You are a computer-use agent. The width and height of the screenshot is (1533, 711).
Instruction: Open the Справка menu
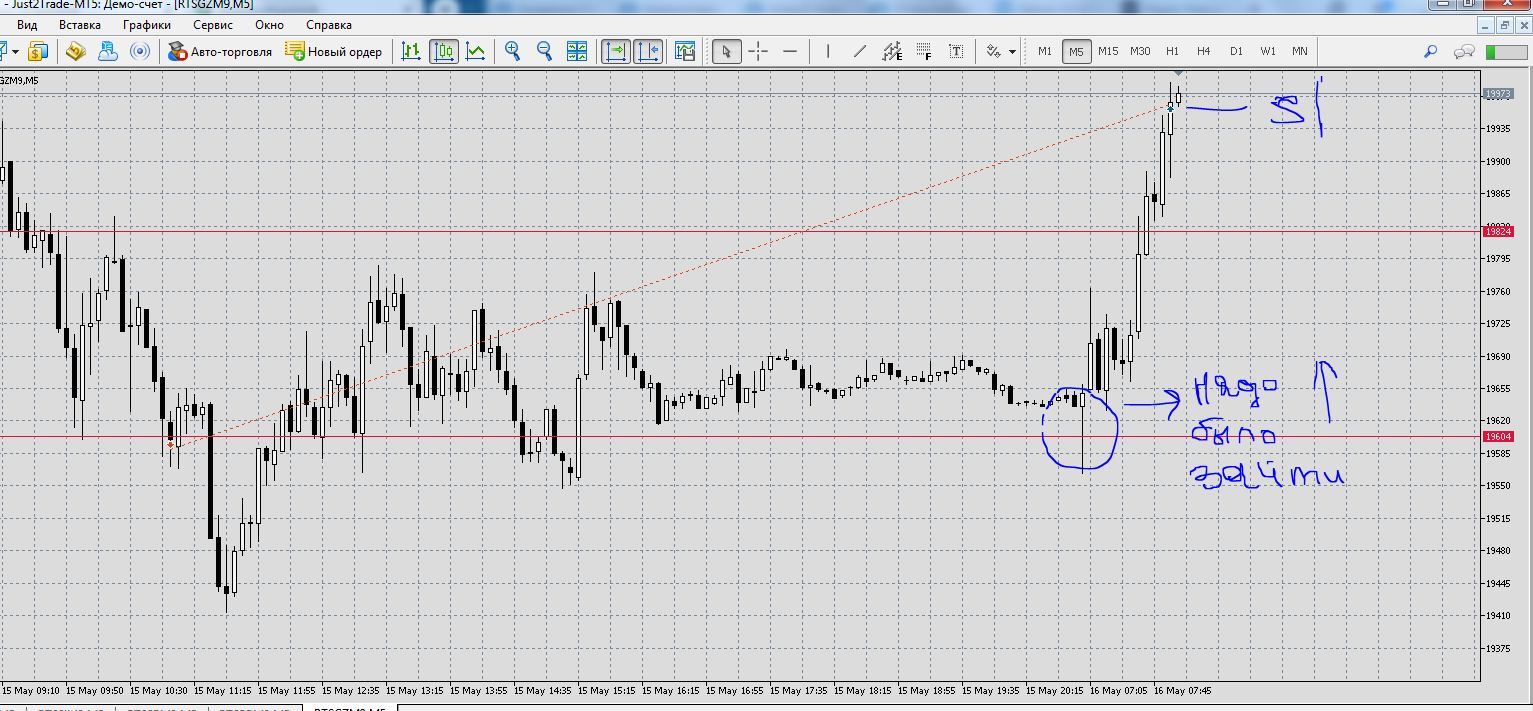click(x=329, y=25)
